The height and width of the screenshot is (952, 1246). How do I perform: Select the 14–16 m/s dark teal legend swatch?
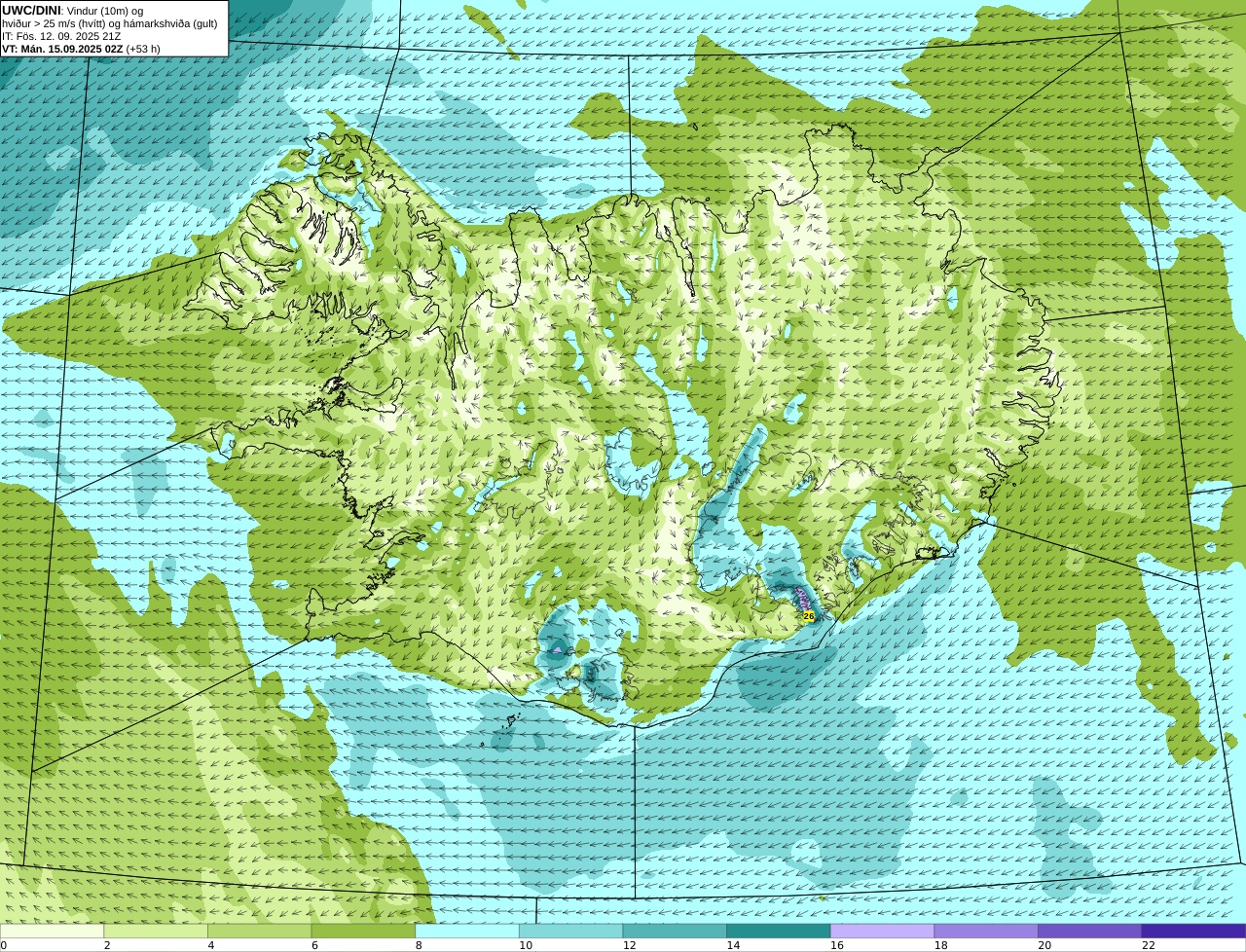pos(779,931)
